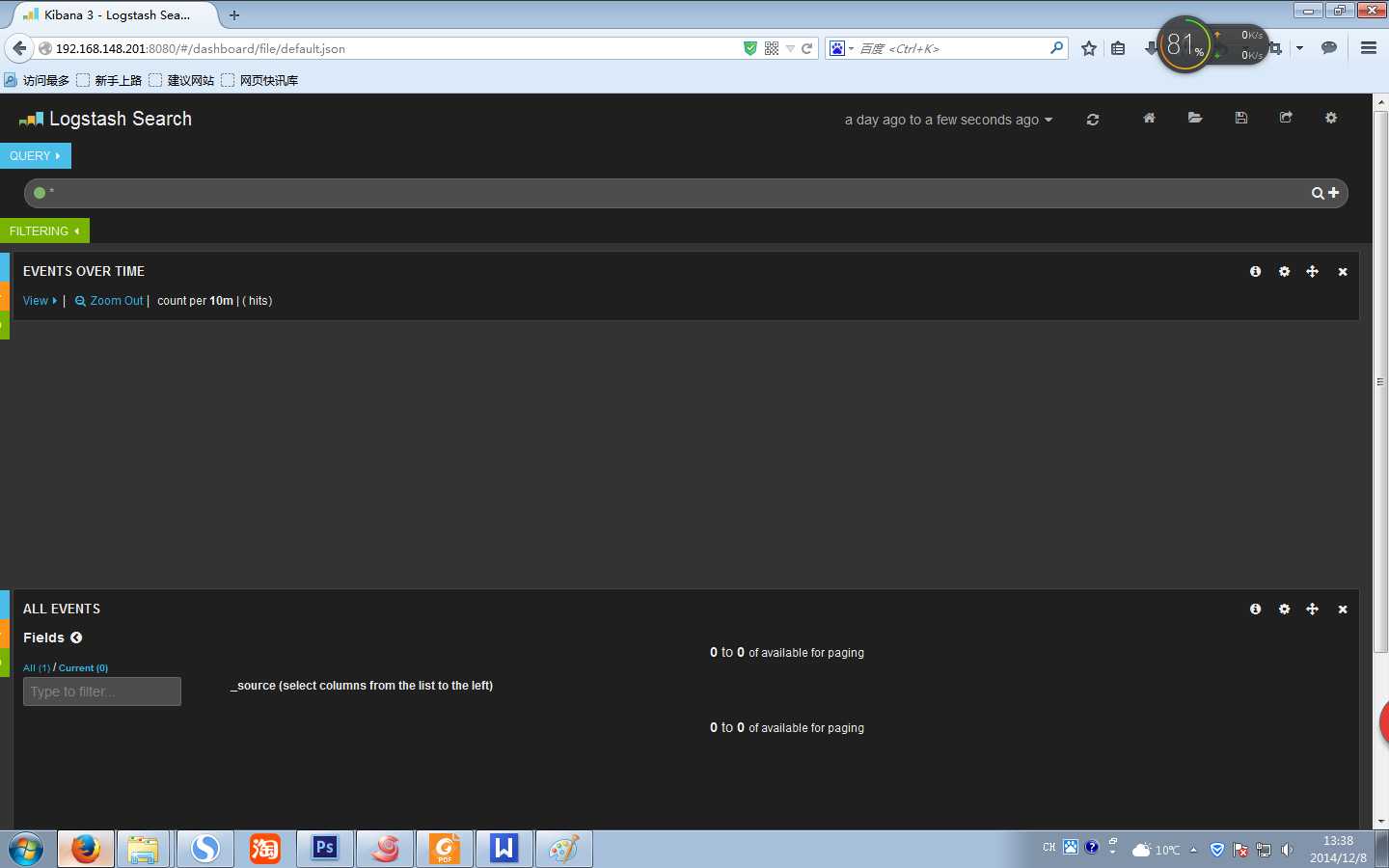1389x868 pixels.
Task: Click move handle on All Events panel
Action: tap(1312, 610)
